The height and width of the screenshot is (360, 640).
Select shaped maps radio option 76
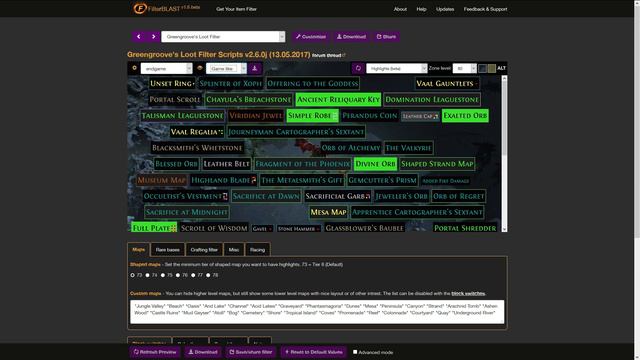pos(178,275)
